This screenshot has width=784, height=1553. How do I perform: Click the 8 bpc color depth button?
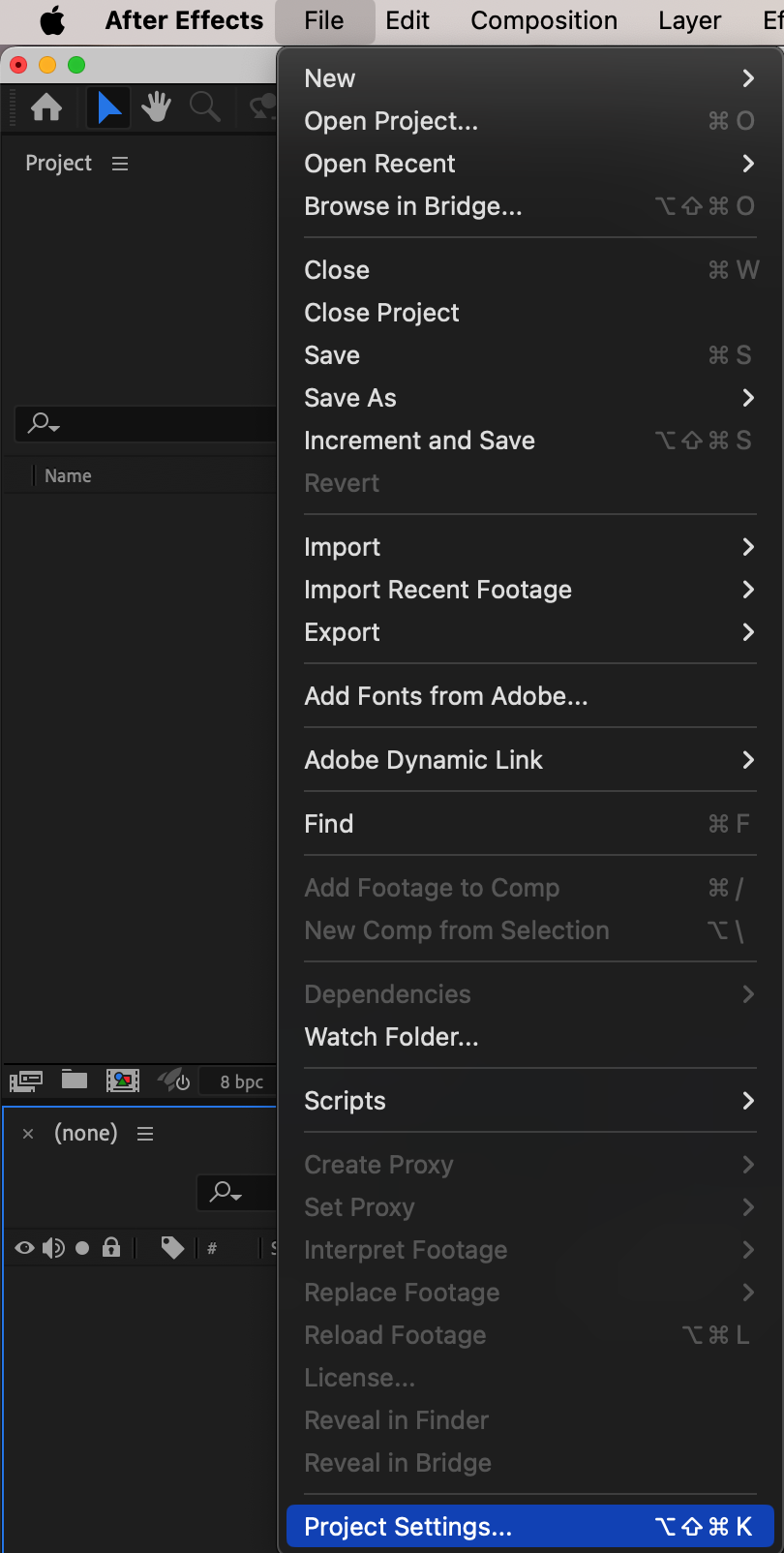[241, 1081]
